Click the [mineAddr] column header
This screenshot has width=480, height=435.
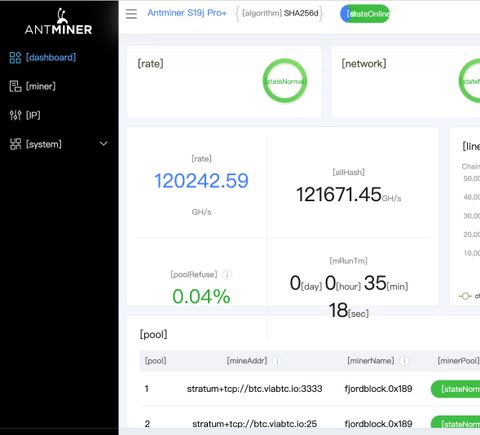point(247,361)
